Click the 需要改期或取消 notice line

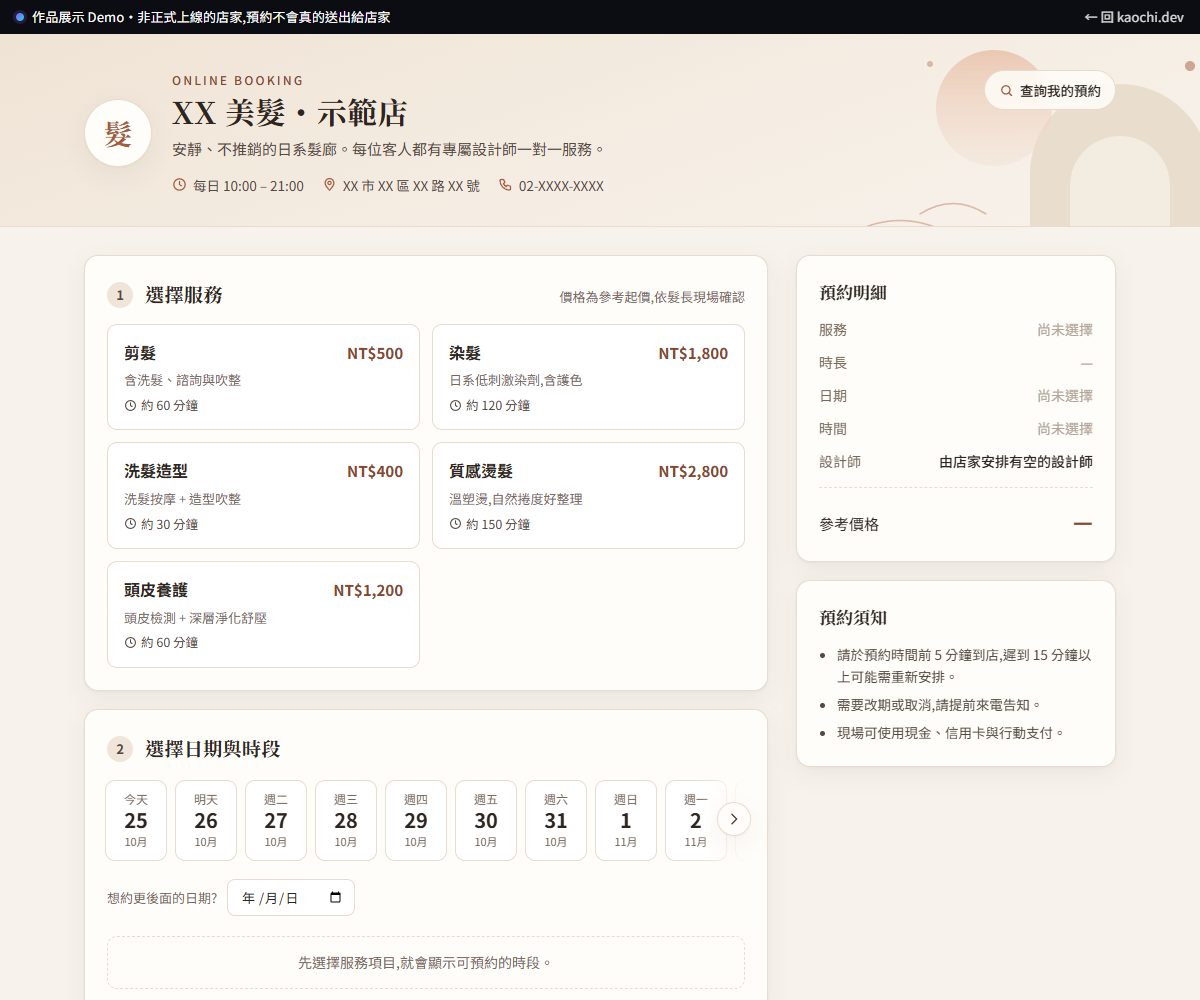tap(940, 705)
